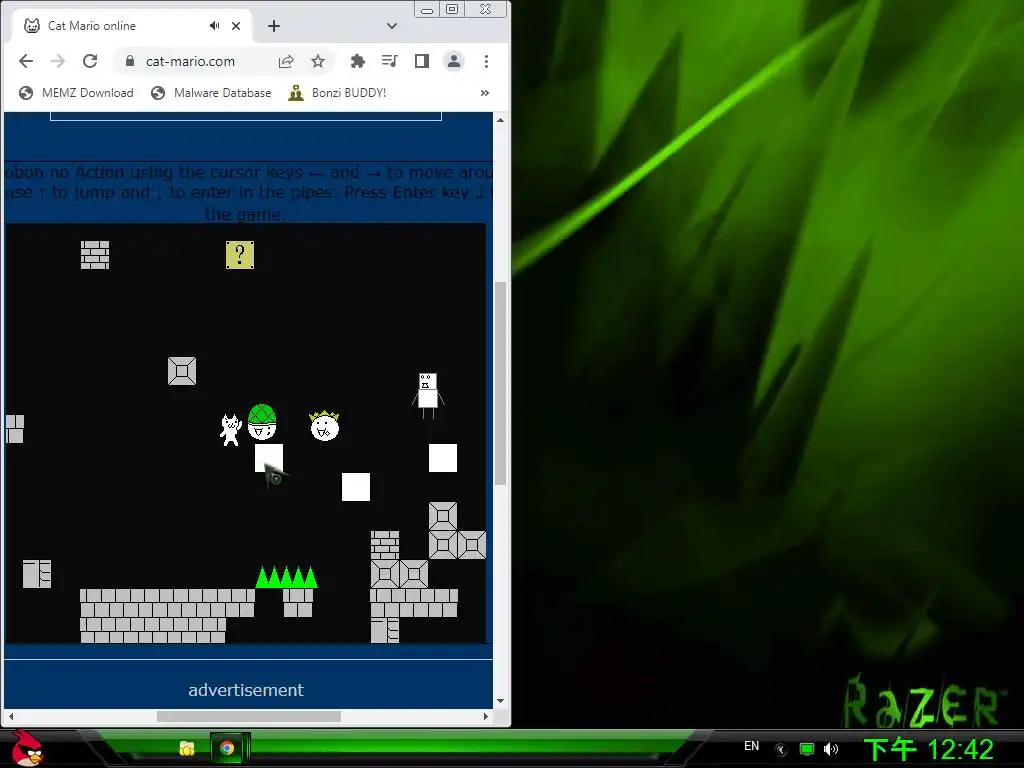The image size is (1024, 768).
Task: Show hidden tray icons arrow
Action: [x=780, y=749]
